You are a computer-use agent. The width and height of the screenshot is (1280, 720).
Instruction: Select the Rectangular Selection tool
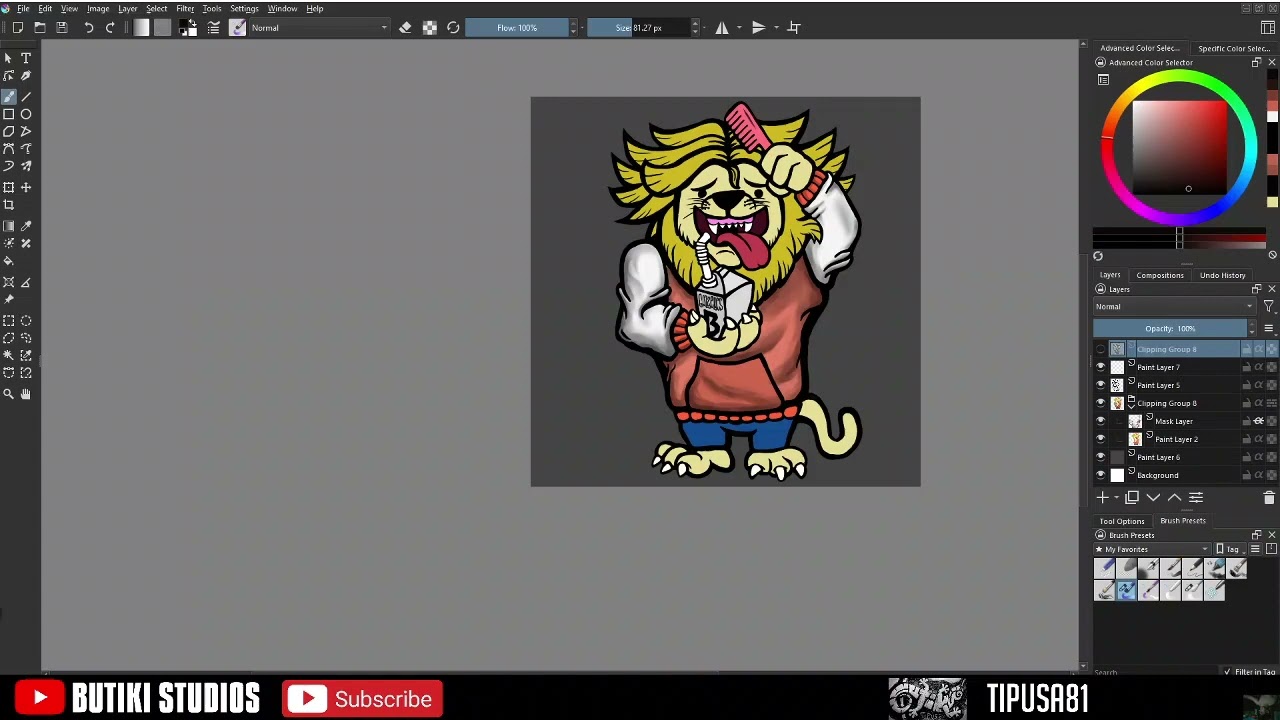9,320
